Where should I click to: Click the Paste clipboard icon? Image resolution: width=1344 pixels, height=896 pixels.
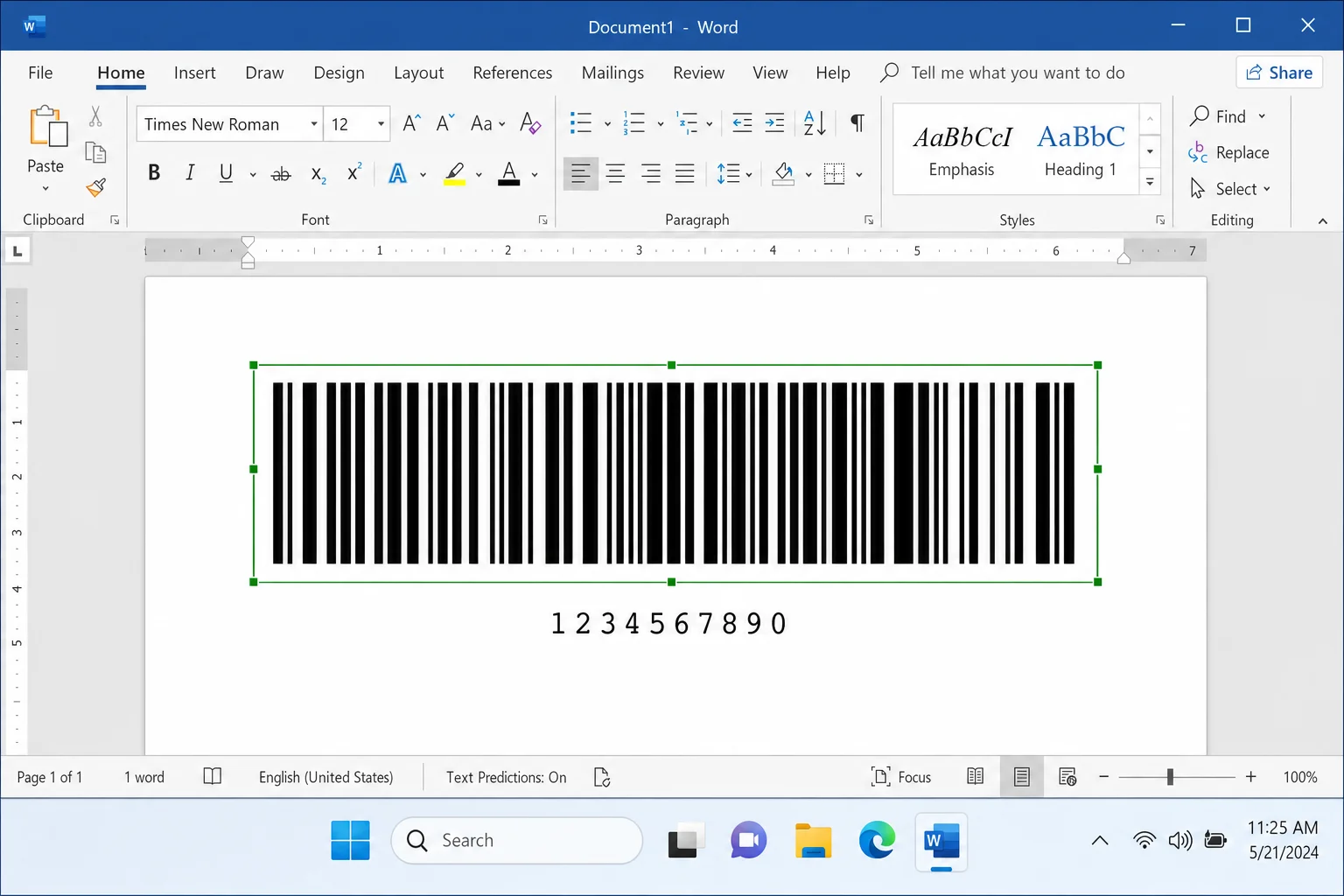tap(47, 127)
